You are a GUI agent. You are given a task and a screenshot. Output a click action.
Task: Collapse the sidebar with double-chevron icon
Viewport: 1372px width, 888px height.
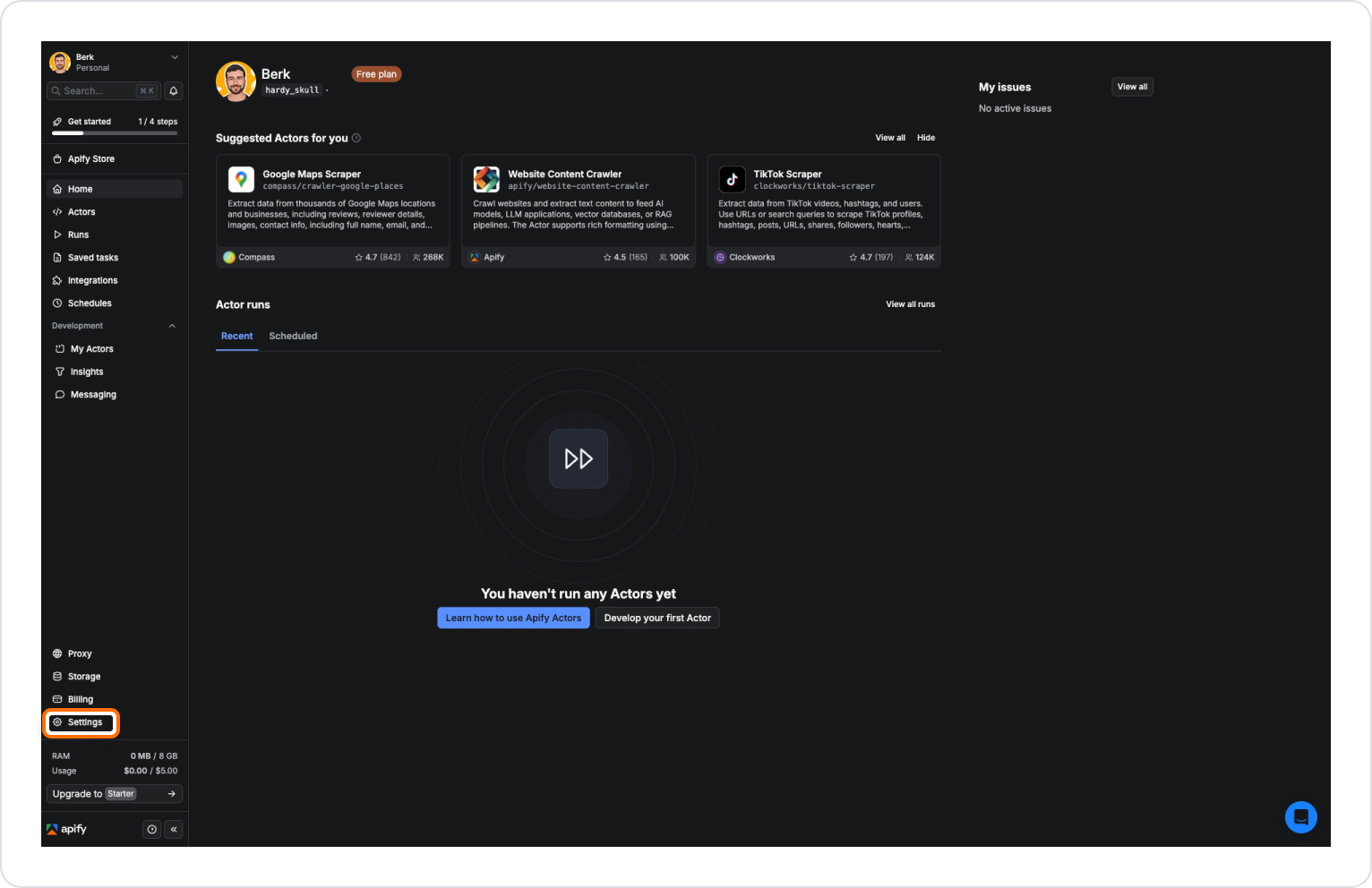pos(174,829)
